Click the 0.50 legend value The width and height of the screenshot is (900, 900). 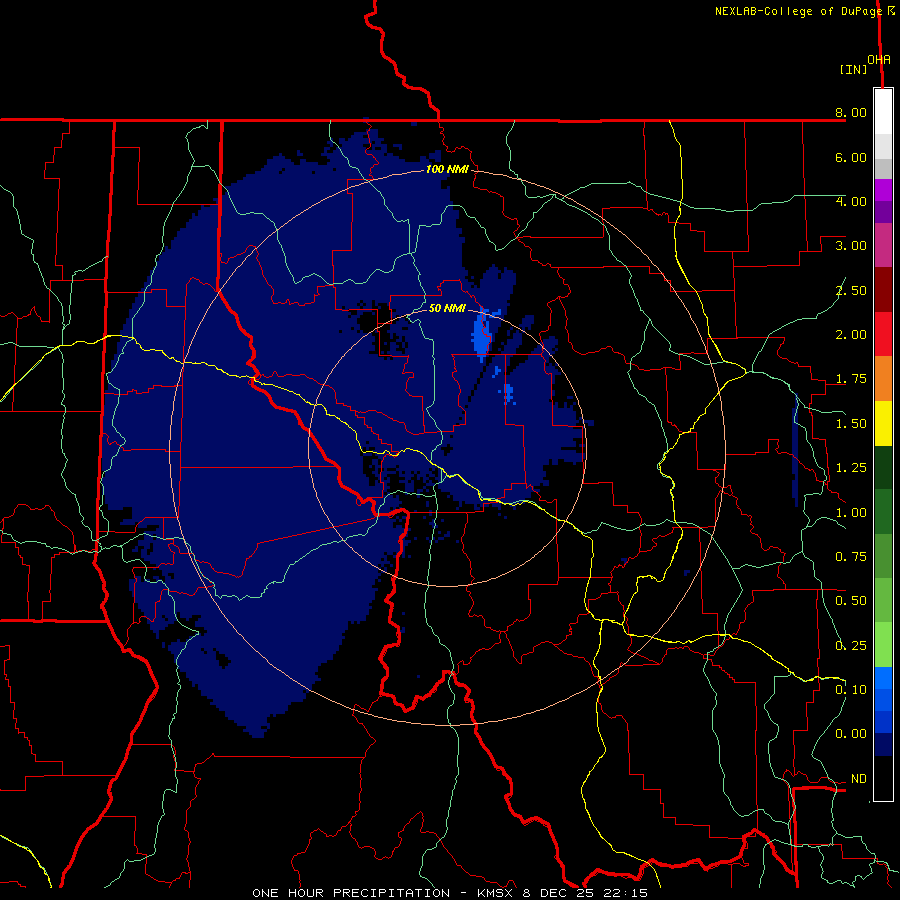click(x=851, y=601)
